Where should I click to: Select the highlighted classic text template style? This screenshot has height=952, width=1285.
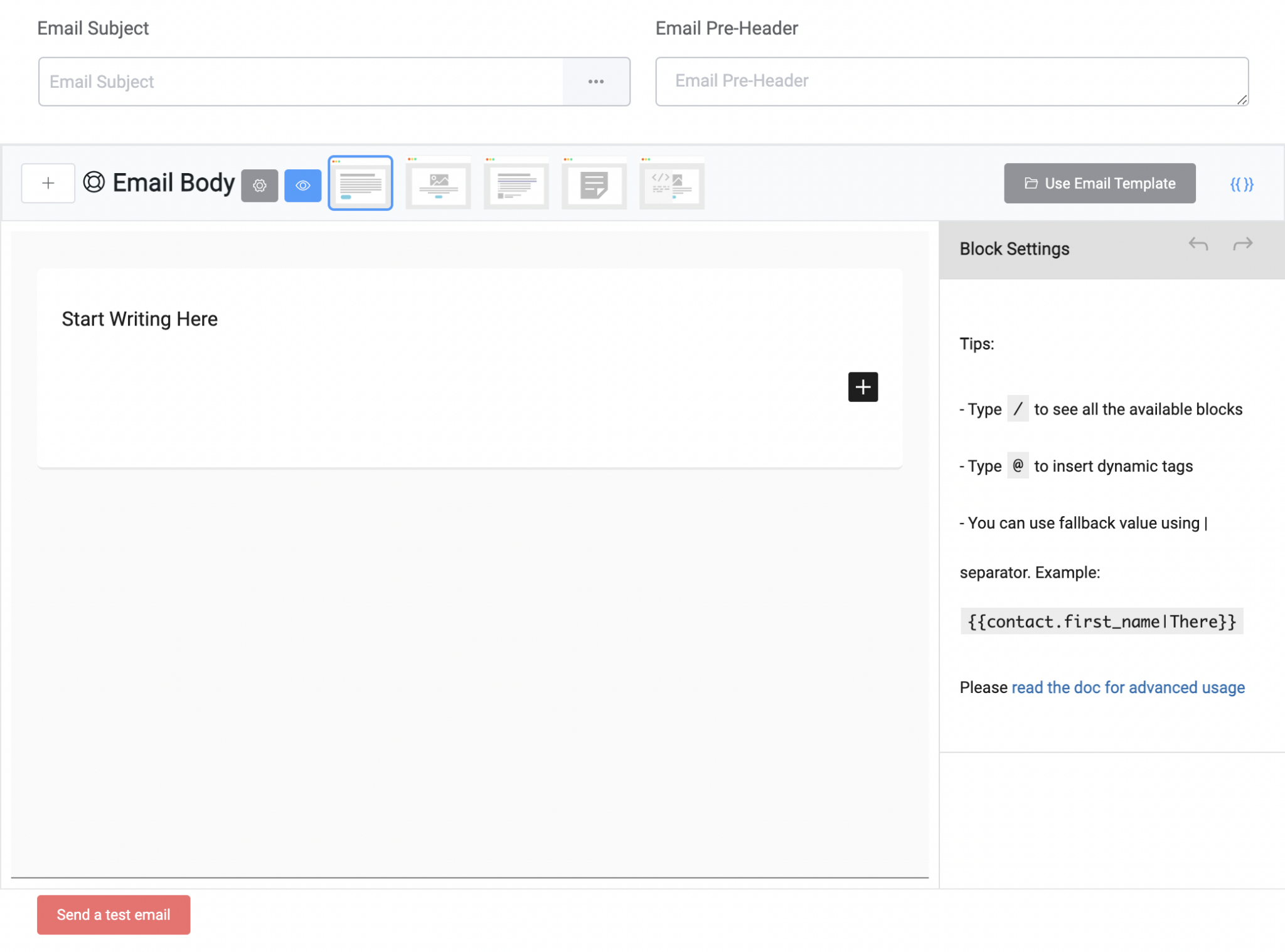[x=360, y=183]
